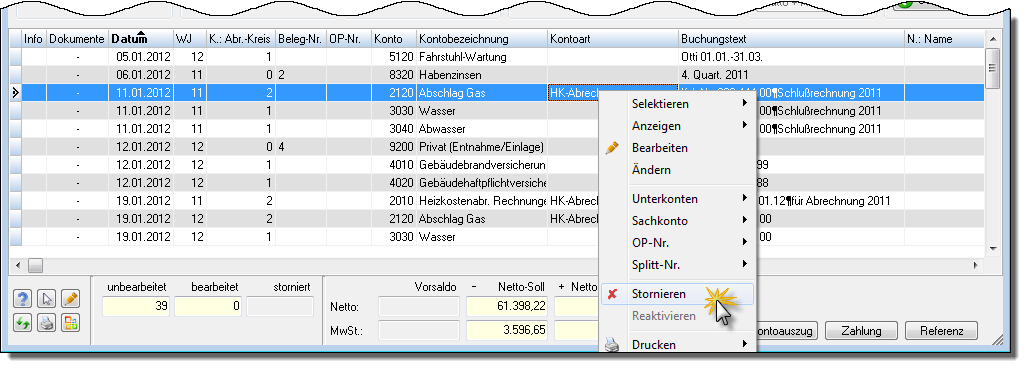Select Ändern from the context menu
The height and width of the screenshot is (368, 1026).
coord(677,170)
